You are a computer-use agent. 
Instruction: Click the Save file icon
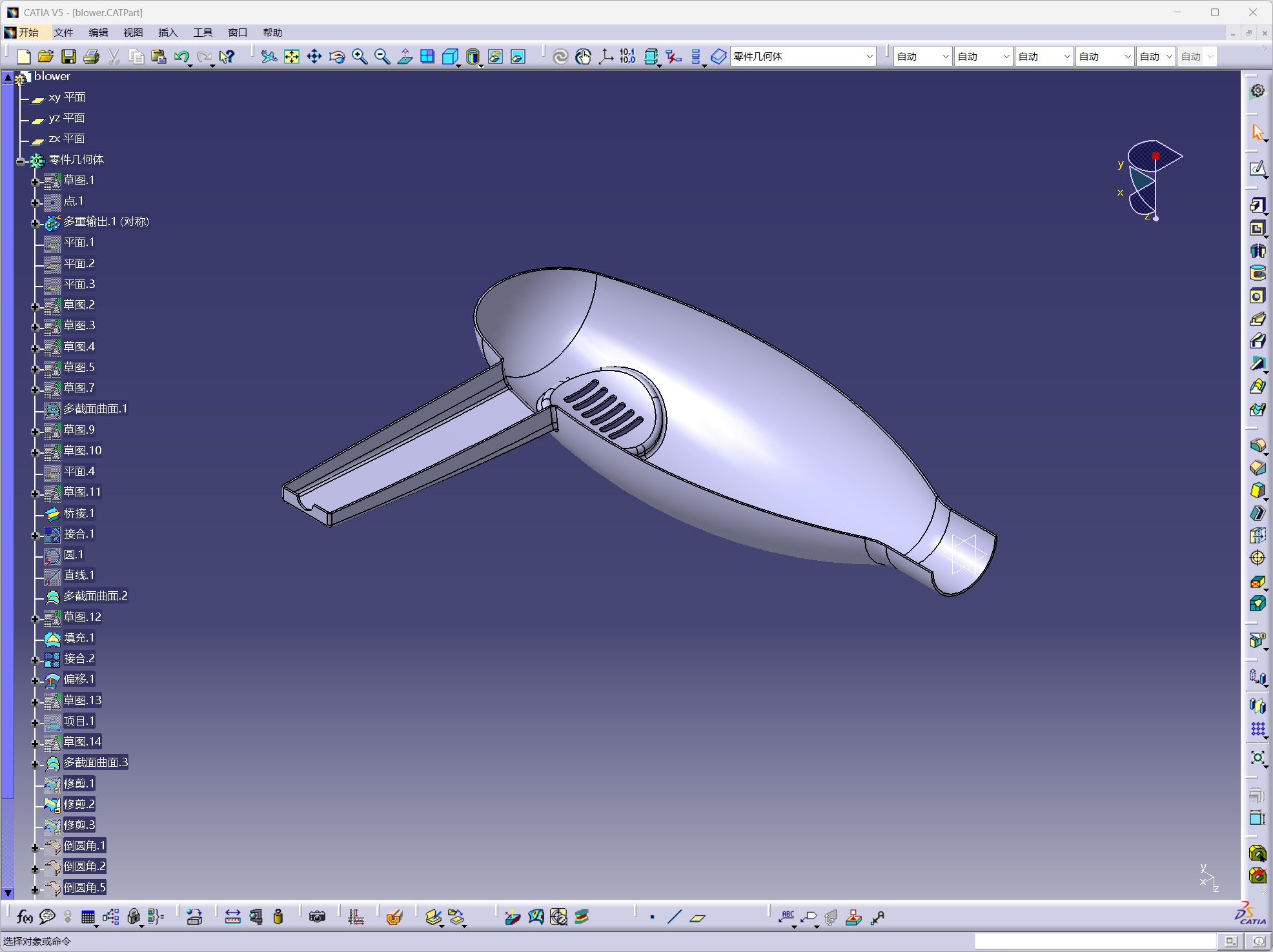tap(68, 57)
